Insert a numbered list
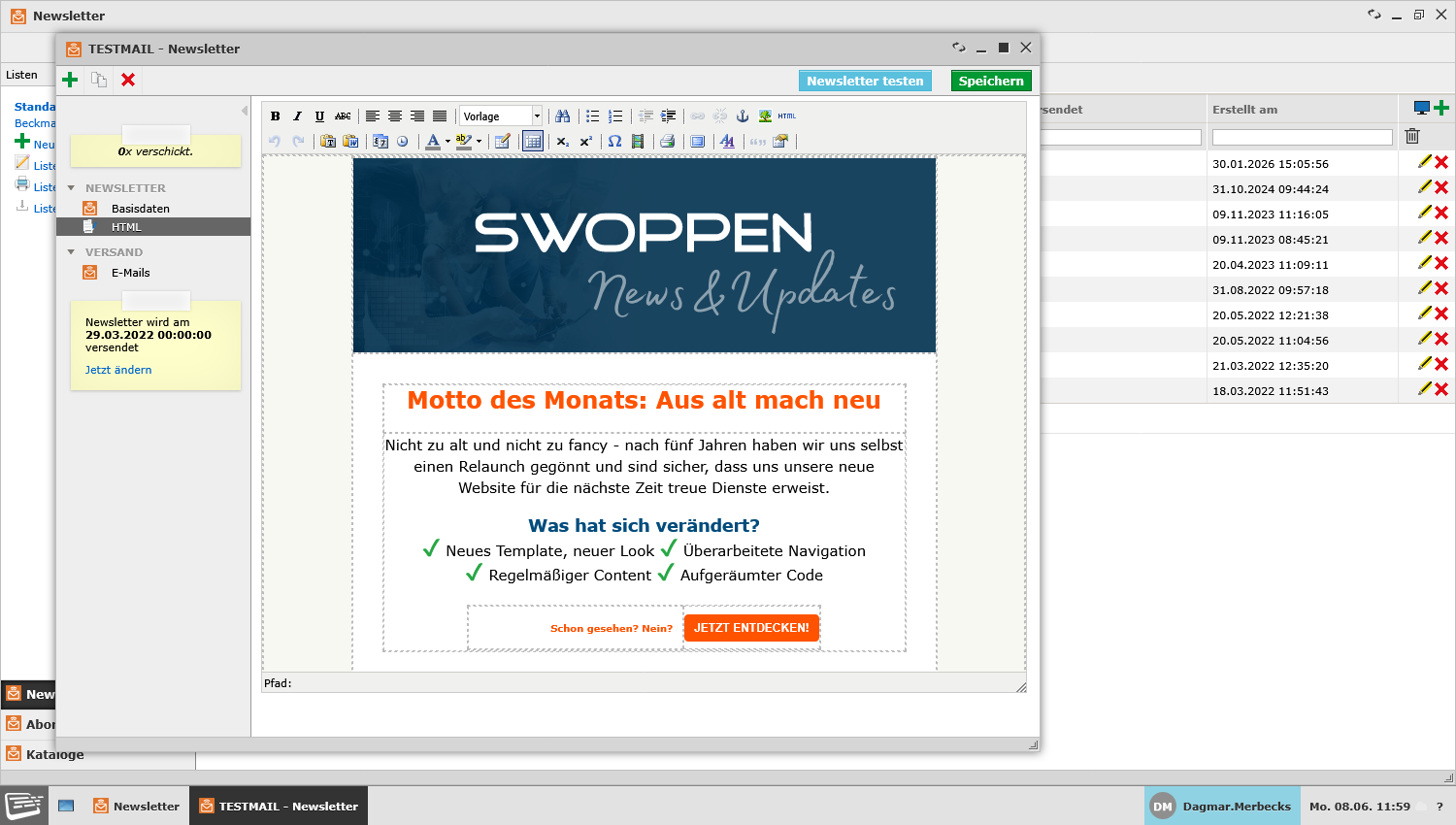This screenshot has height=825, width=1456. [x=615, y=116]
